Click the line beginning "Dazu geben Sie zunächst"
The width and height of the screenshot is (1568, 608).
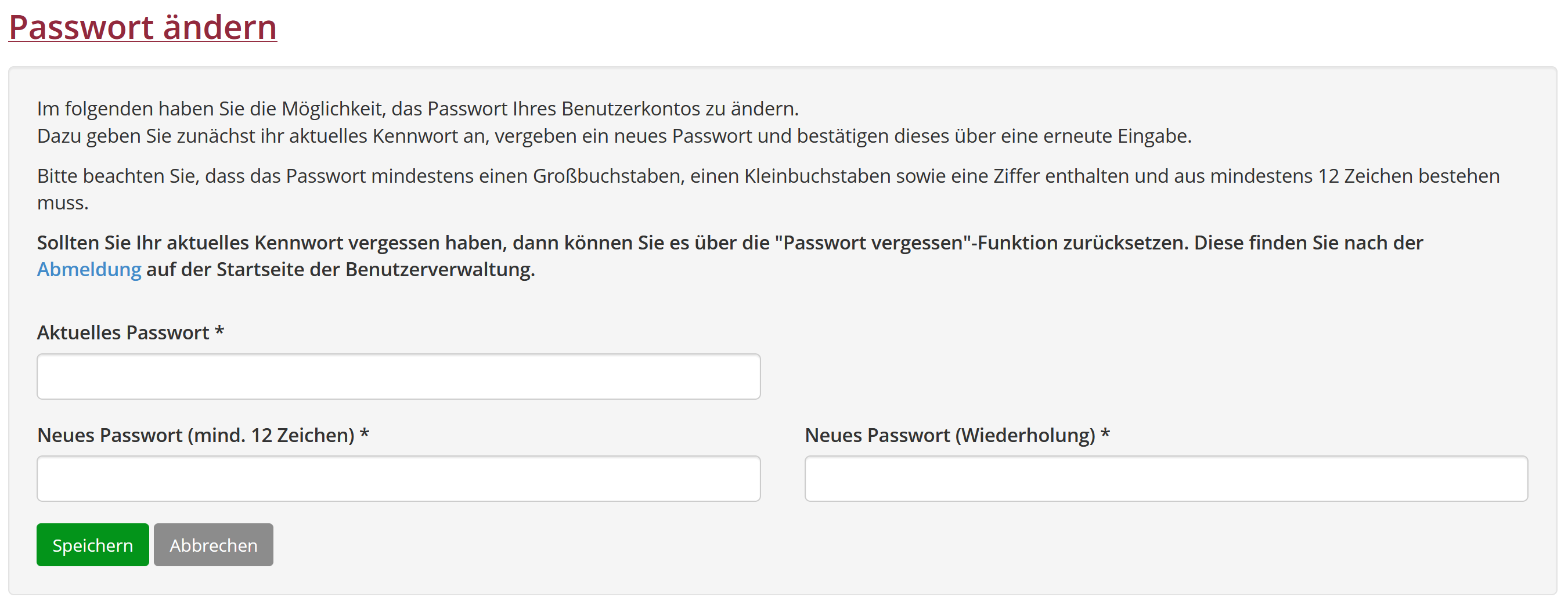[x=614, y=136]
